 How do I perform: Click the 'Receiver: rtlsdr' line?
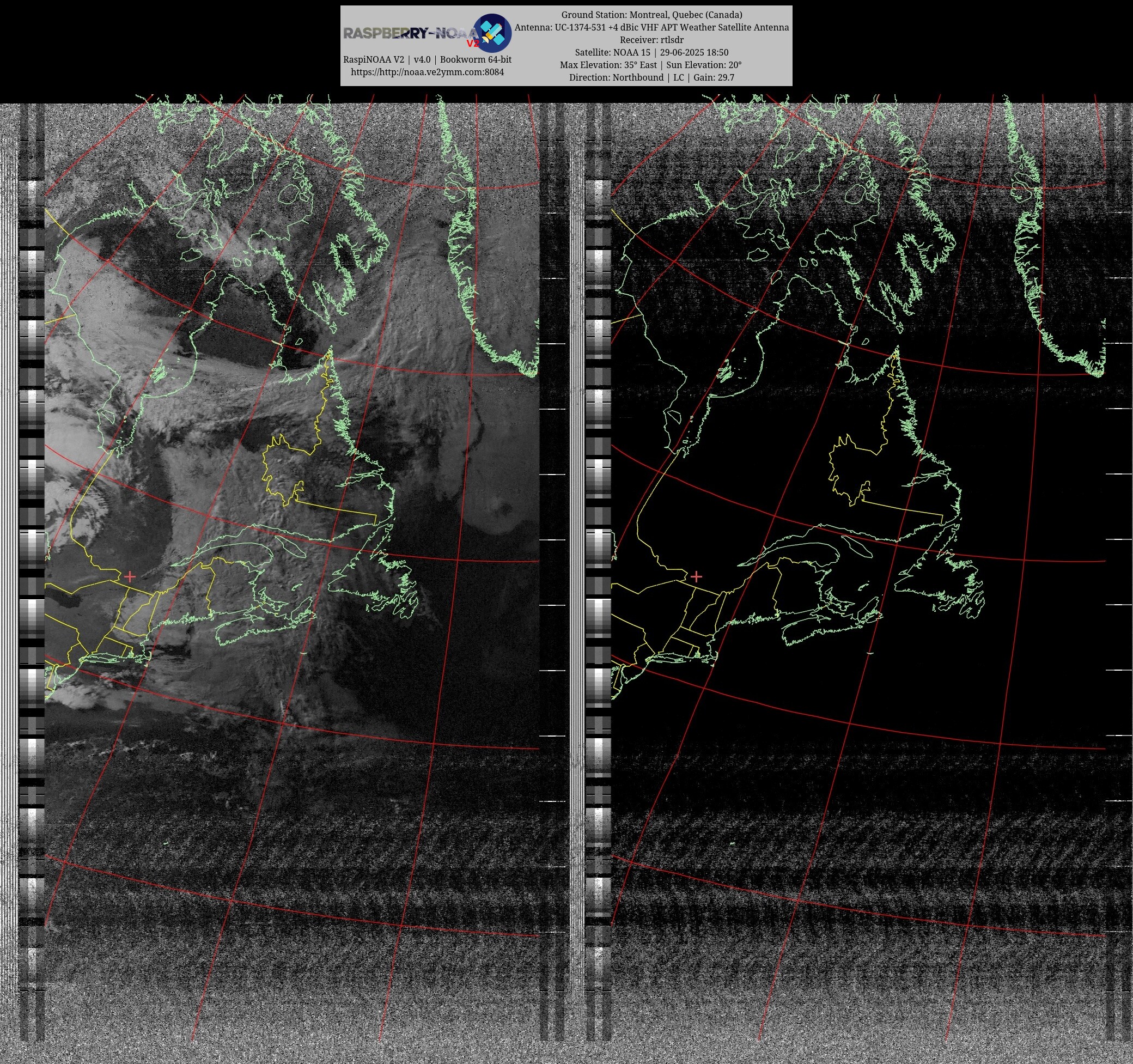click(651, 40)
